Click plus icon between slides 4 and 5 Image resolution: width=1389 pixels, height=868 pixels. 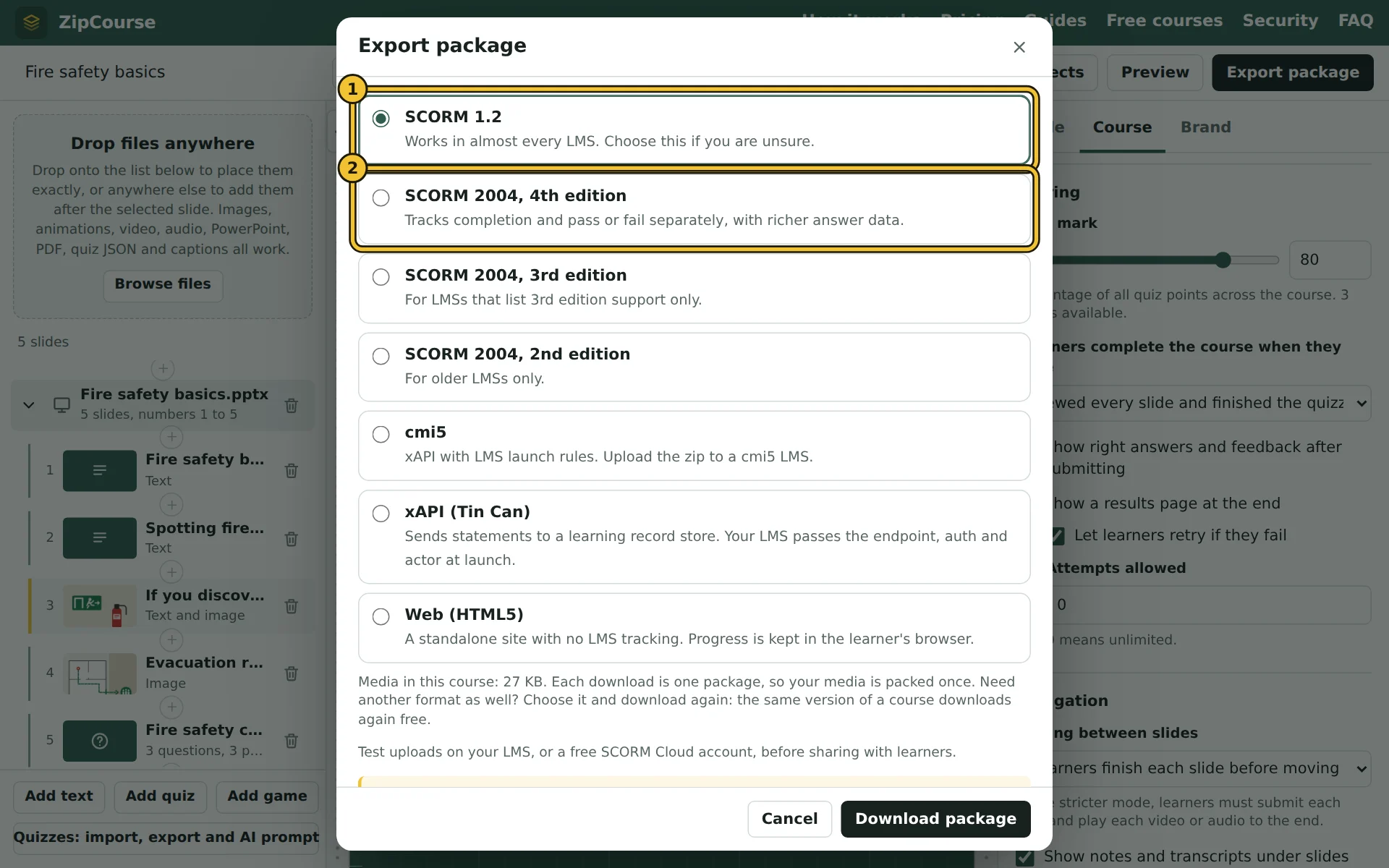171,707
